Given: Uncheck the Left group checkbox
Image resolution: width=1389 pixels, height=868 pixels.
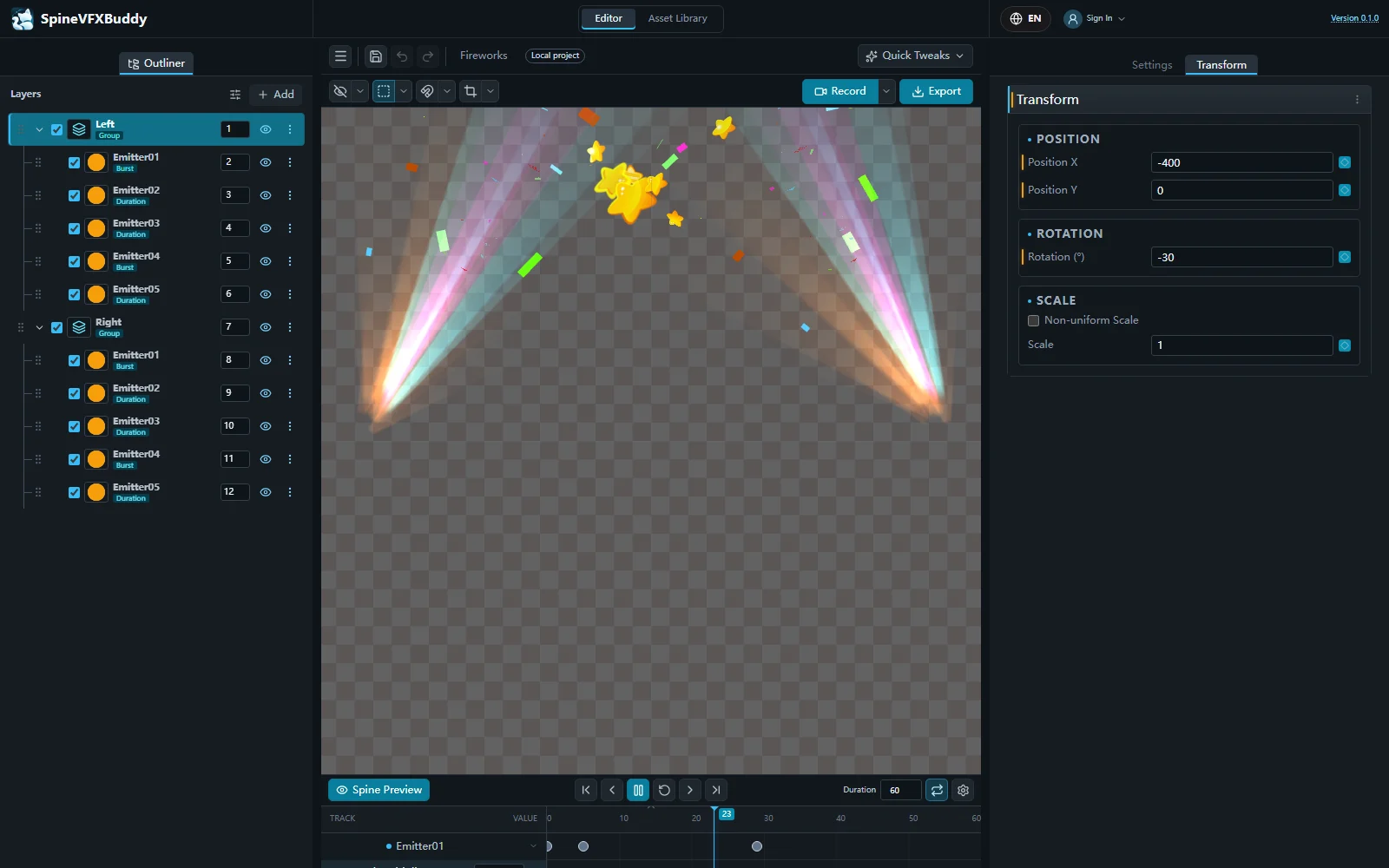Looking at the screenshot, I should 57,129.
